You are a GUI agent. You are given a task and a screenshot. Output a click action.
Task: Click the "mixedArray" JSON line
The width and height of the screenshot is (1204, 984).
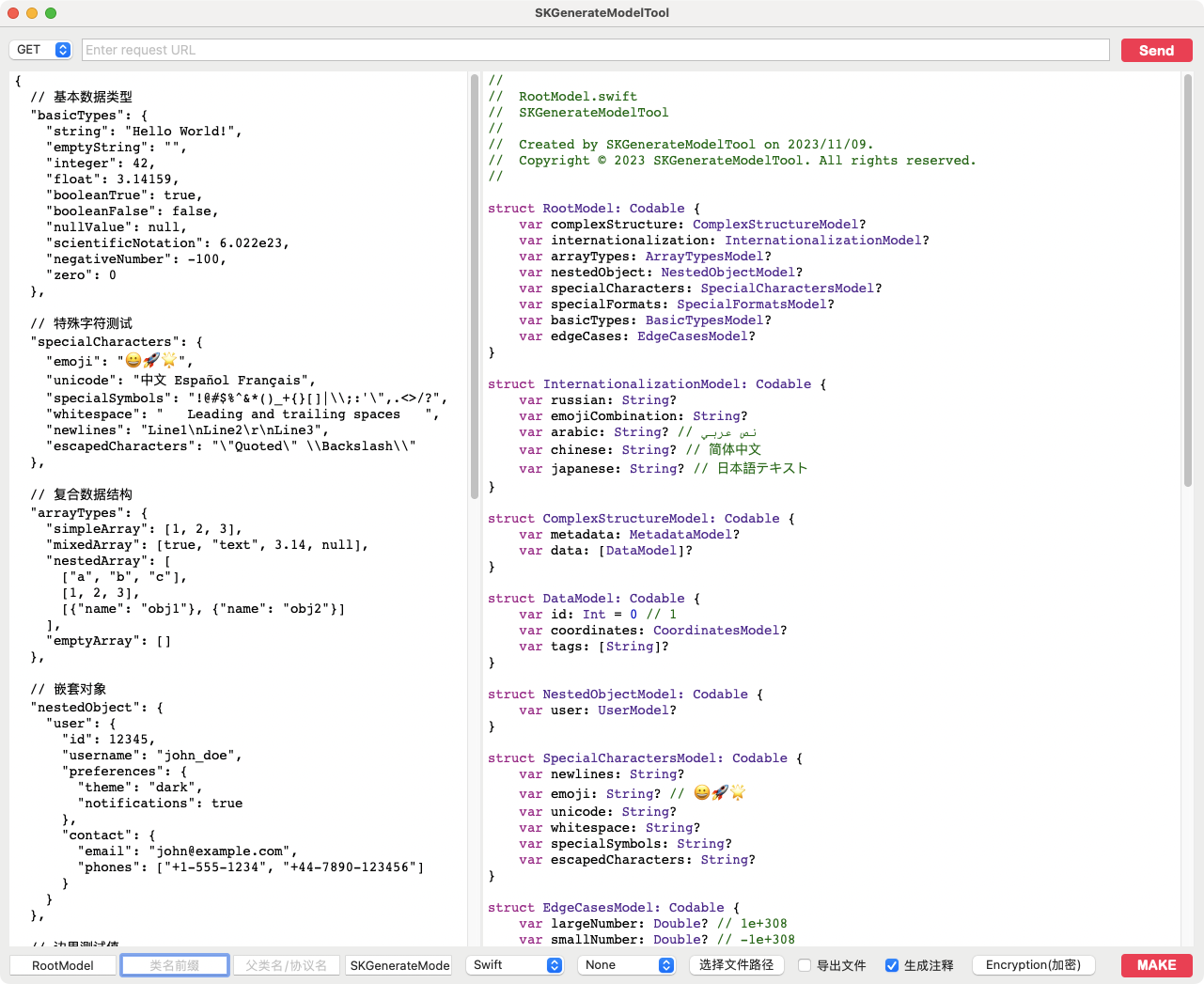pyautogui.click(x=207, y=545)
